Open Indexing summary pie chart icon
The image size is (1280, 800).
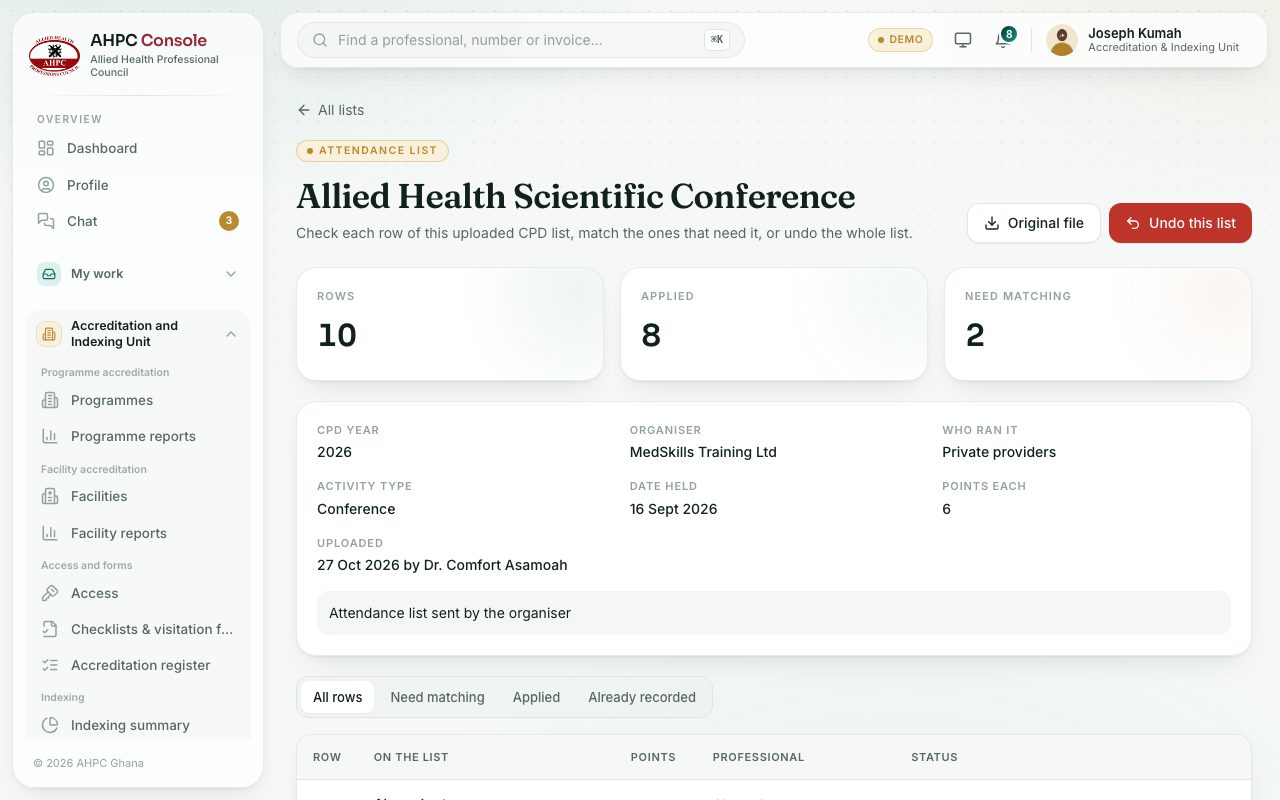(50, 725)
